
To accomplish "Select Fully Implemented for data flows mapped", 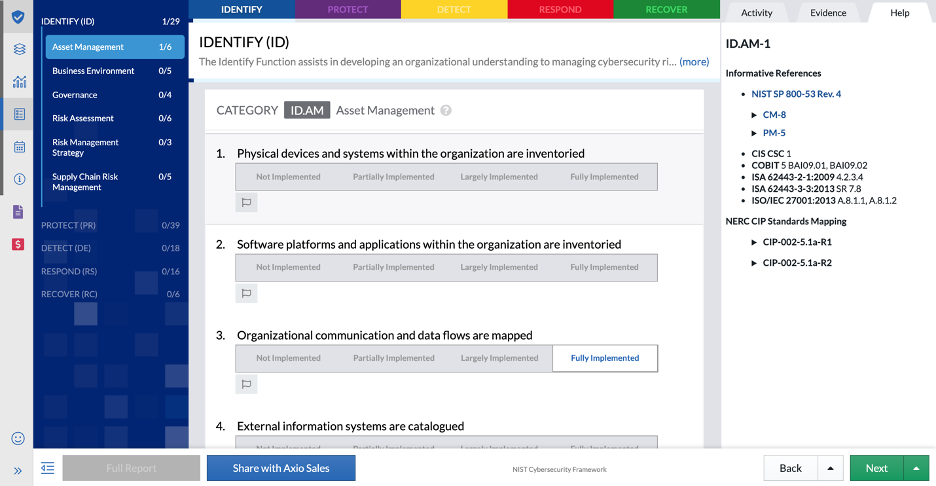I will click(x=605, y=358).
